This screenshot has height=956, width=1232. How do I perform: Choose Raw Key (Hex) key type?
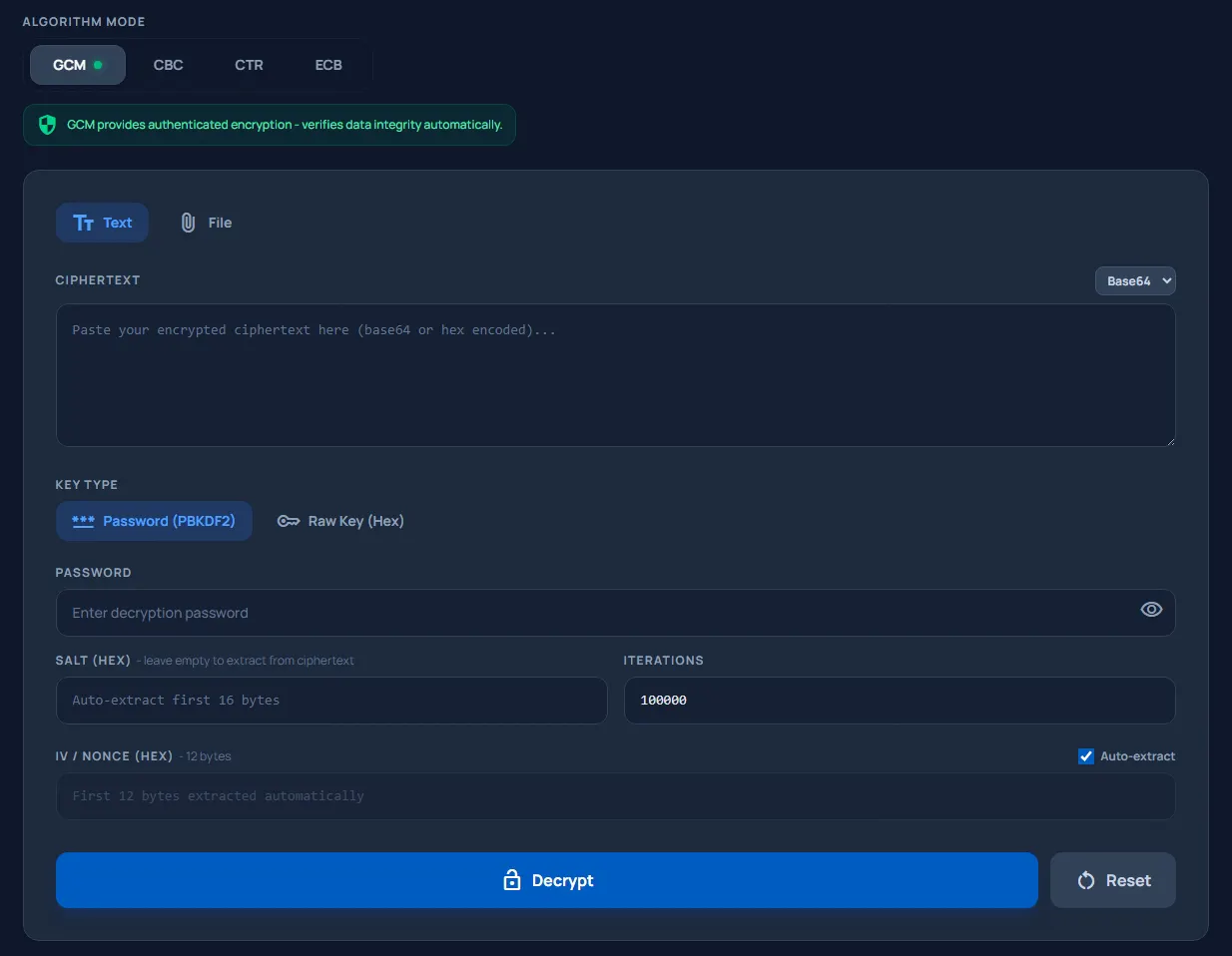click(x=340, y=521)
